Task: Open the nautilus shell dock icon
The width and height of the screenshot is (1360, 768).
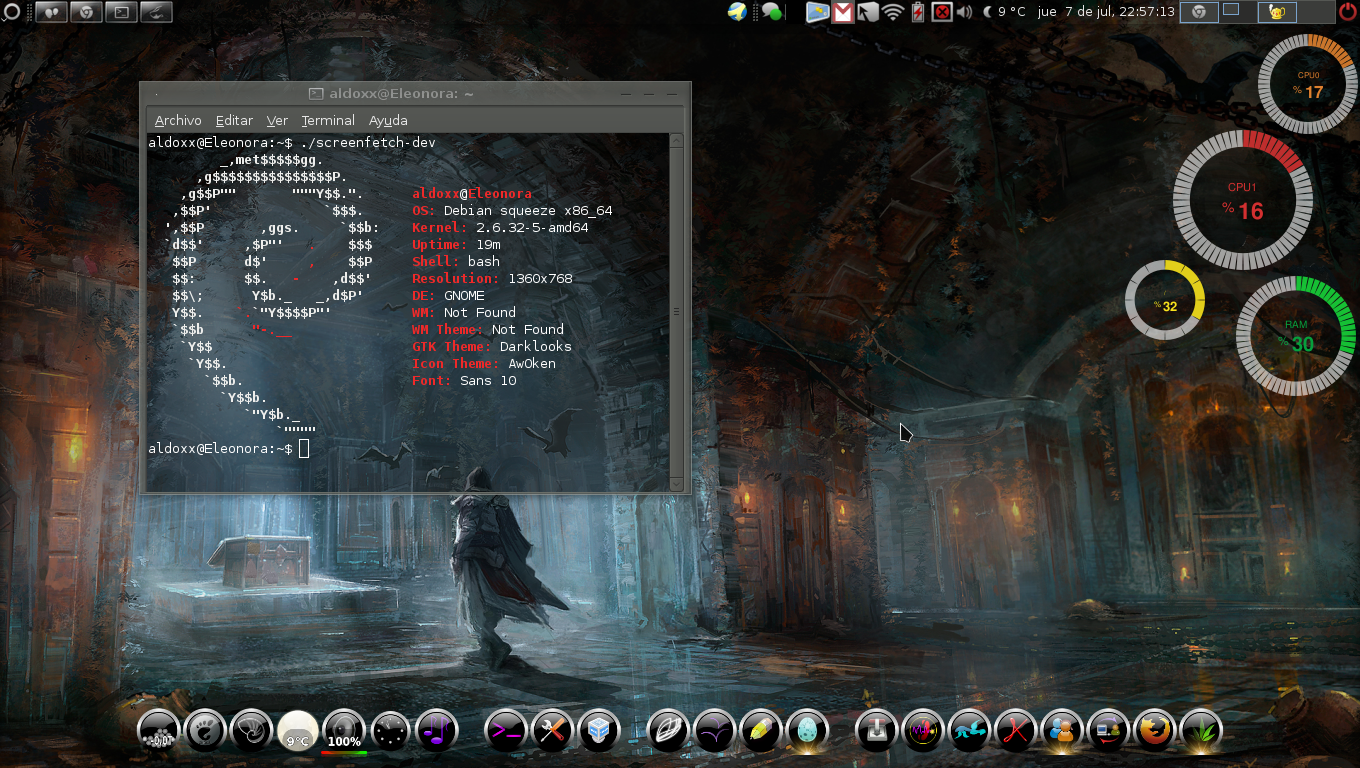Action: (252, 731)
